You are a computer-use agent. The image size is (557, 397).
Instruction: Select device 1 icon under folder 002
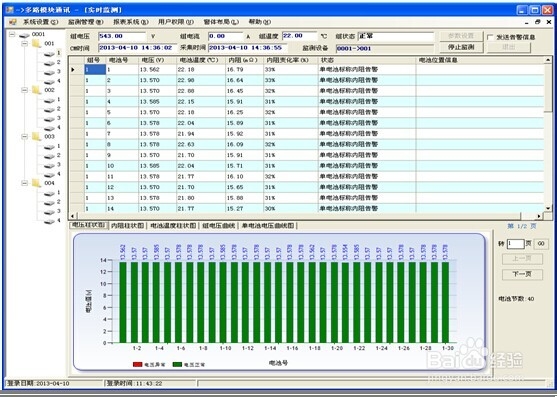click(49, 100)
